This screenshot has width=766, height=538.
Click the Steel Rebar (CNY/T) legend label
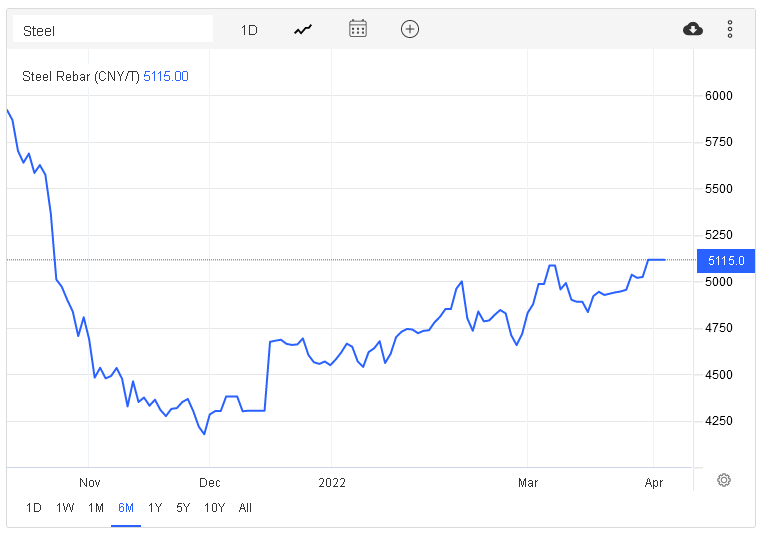click(80, 77)
